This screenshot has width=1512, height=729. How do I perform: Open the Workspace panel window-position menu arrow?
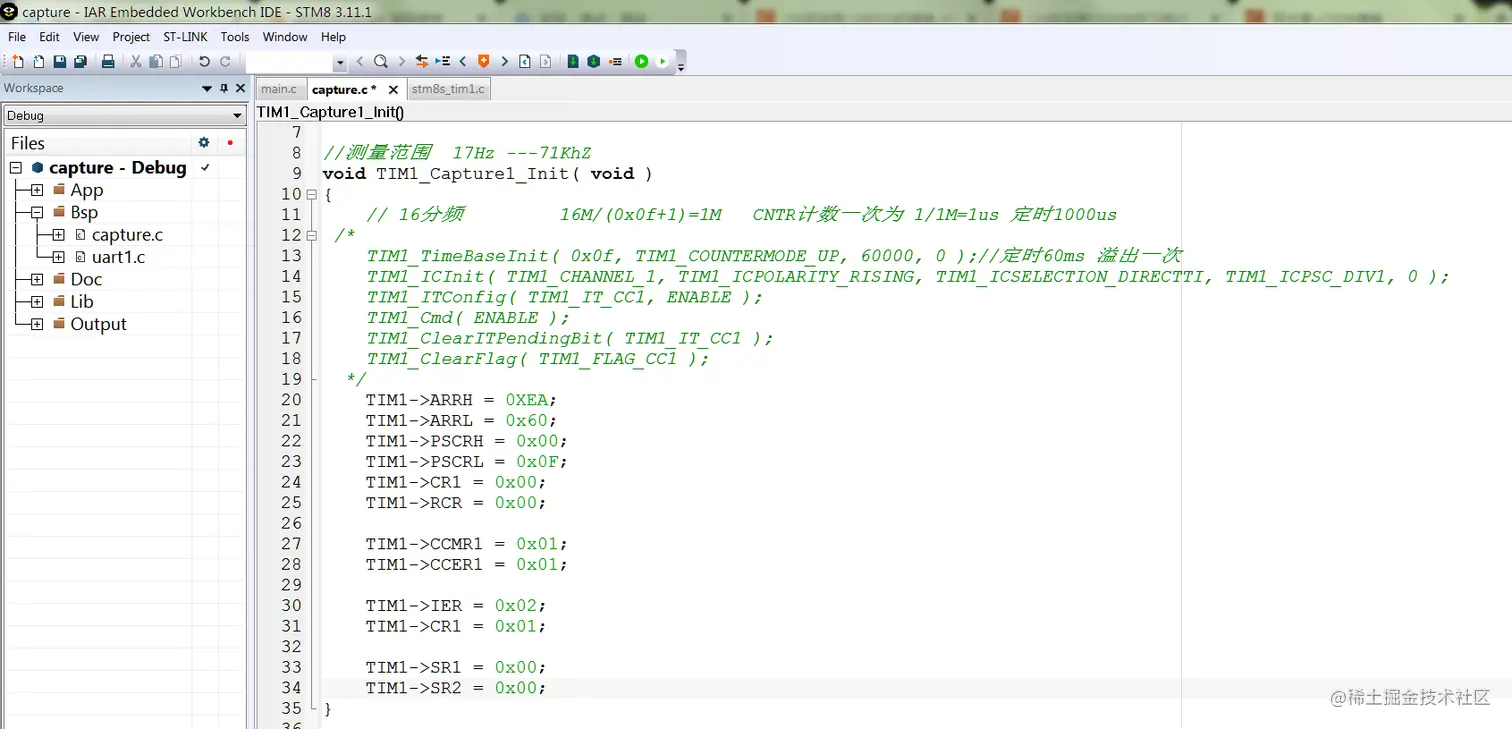coord(207,88)
